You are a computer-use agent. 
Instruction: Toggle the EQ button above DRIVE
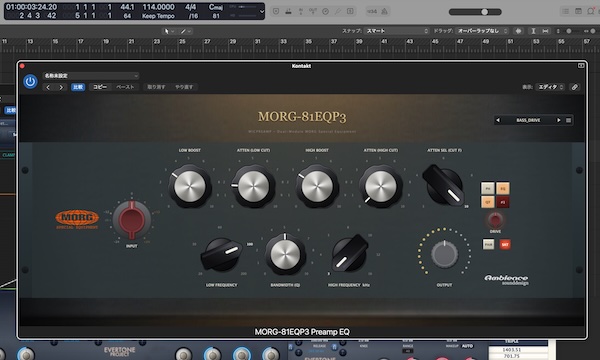click(503, 188)
